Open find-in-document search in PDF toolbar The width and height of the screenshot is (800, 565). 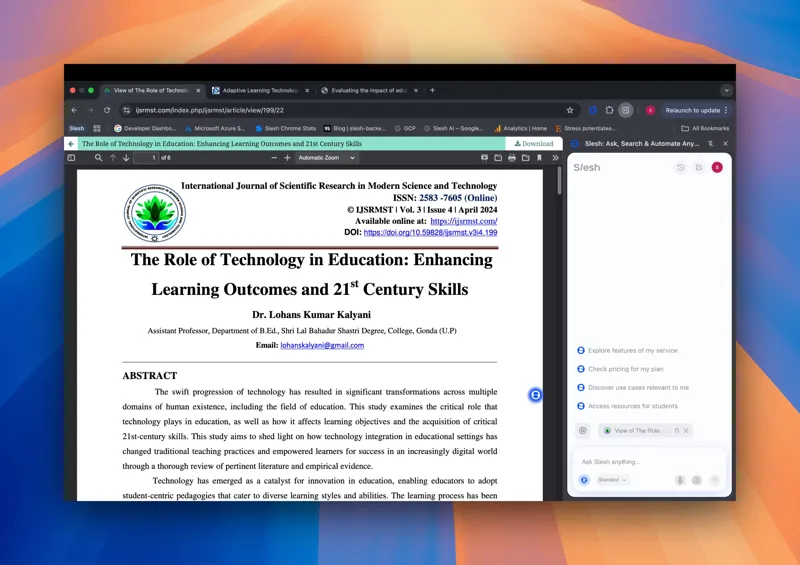(98, 158)
